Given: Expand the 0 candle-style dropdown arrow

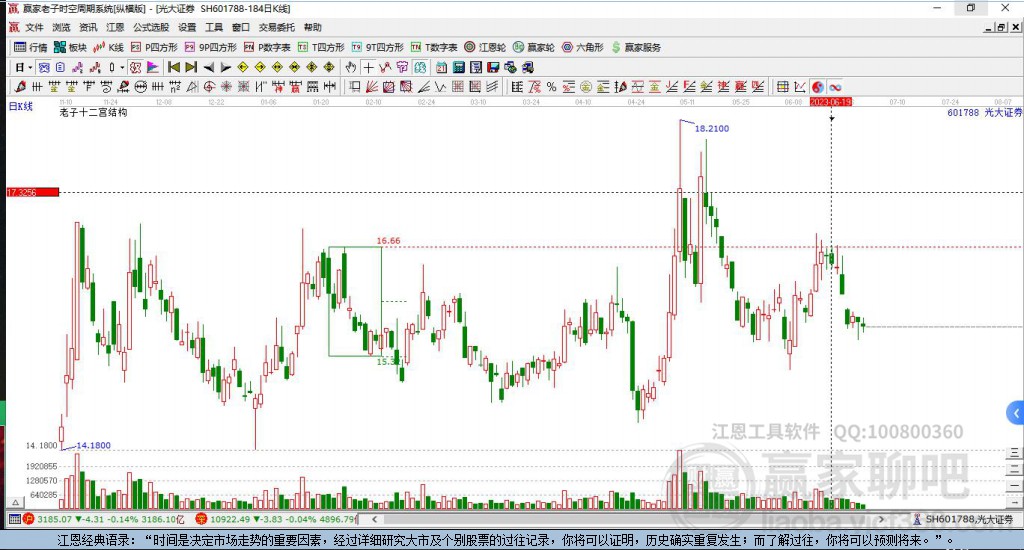Looking at the screenshot, I should click(122, 67).
